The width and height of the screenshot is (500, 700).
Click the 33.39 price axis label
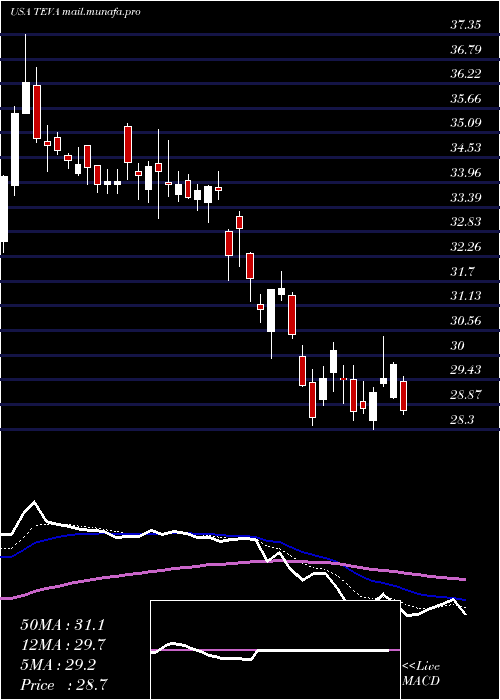coord(466,197)
